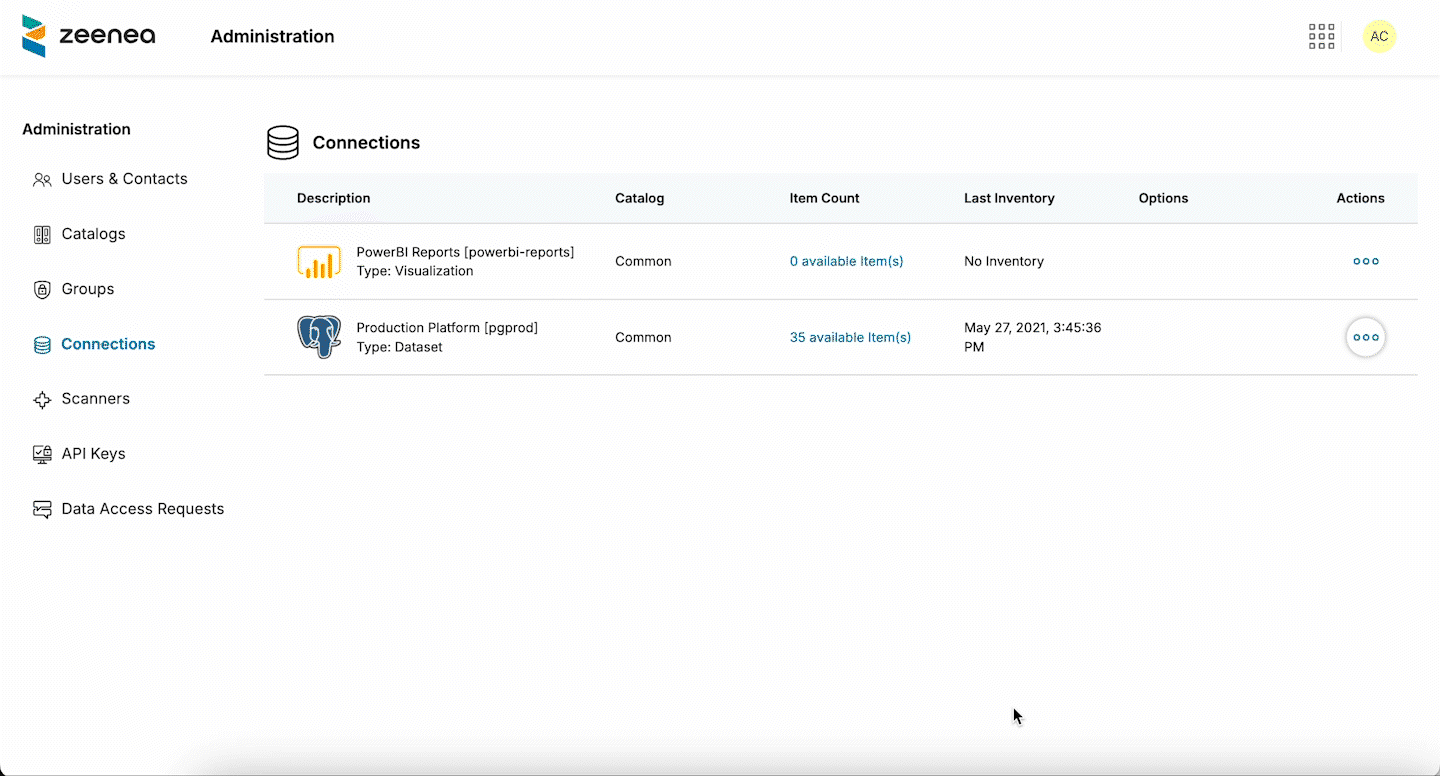The height and width of the screenshot is (776, 1440).
Task: Click the PowerBI Reports visualization icon
Action: 319,261
